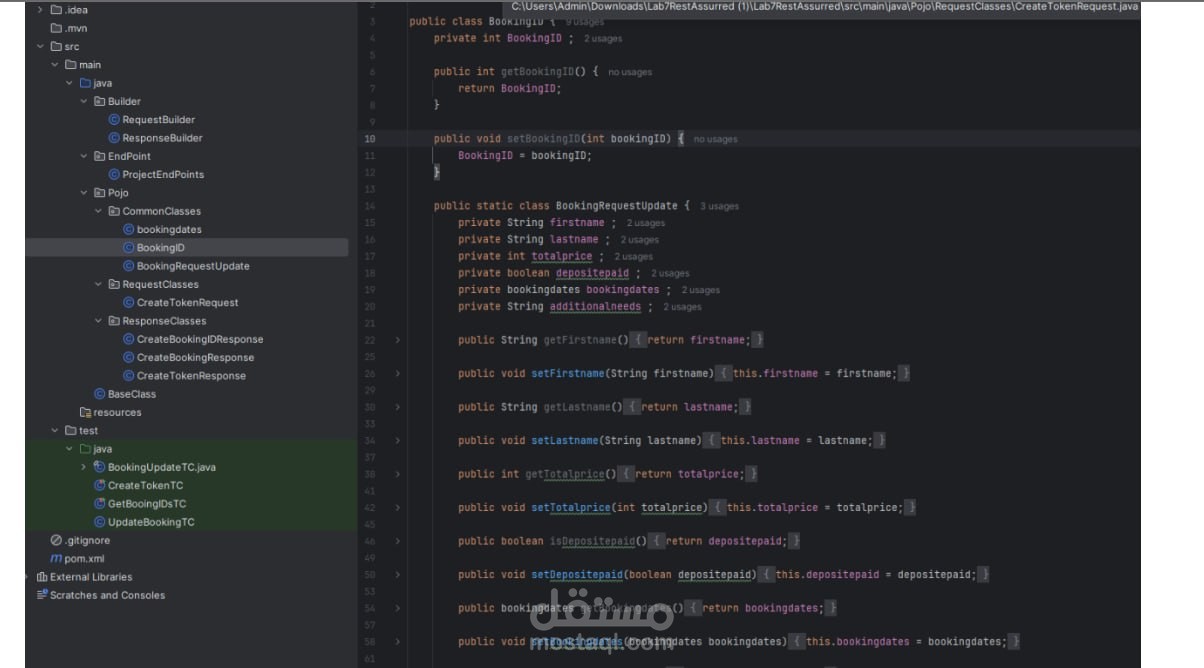
Task: Click the CommonClasses package icon
Action: (113, 211)
